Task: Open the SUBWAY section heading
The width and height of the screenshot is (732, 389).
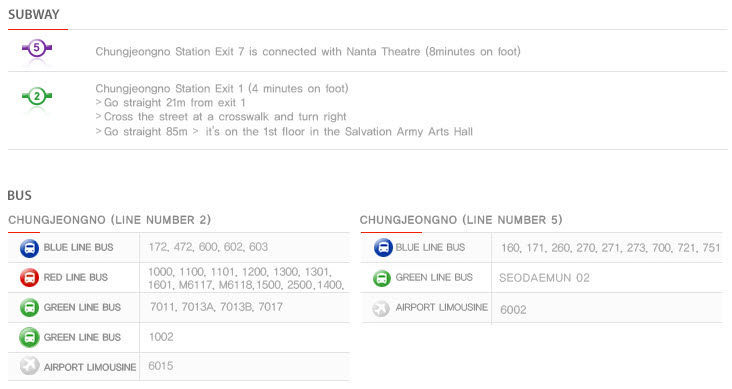Action: 34,14
